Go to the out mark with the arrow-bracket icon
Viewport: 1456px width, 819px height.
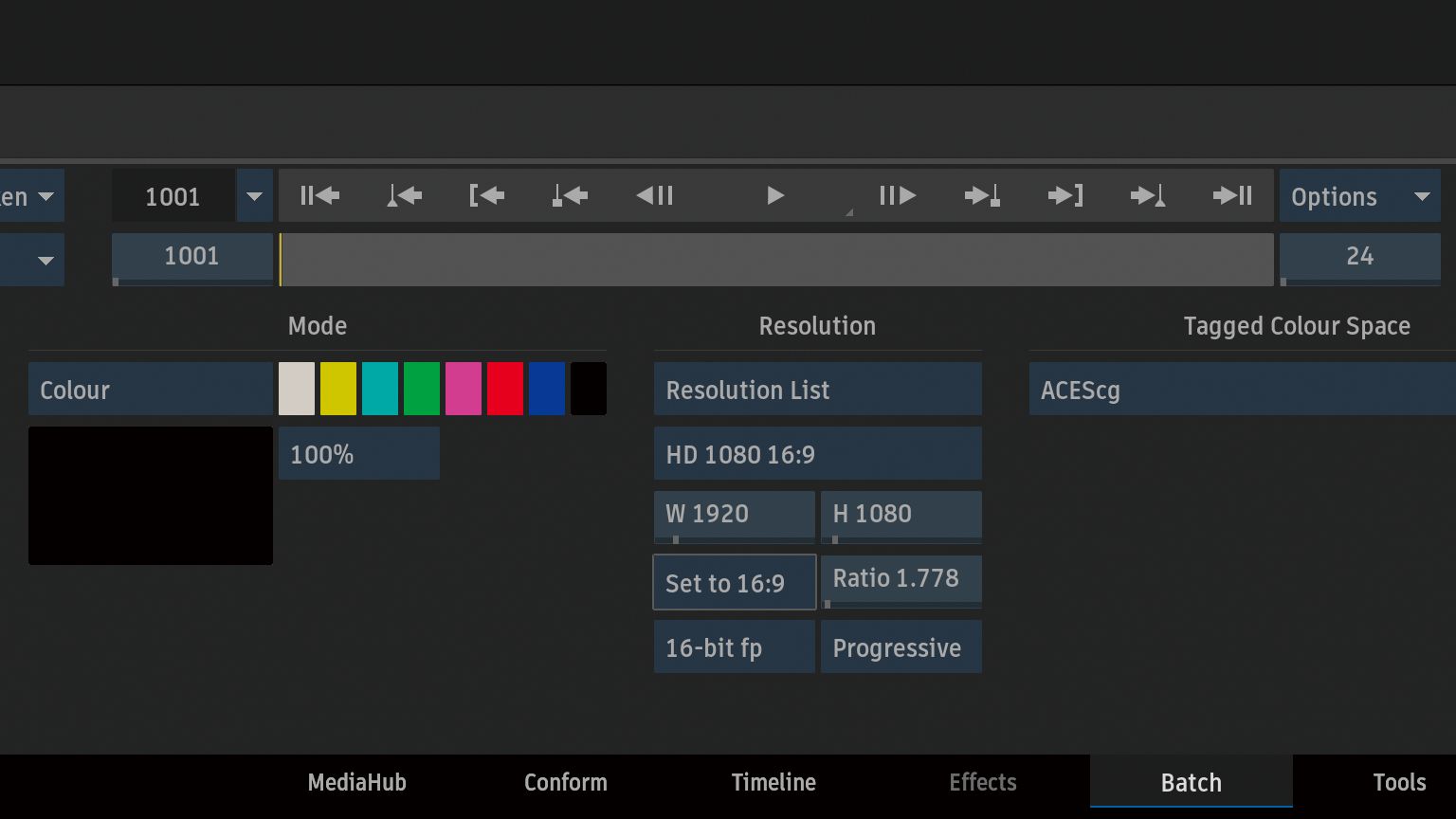[1065, 195]
